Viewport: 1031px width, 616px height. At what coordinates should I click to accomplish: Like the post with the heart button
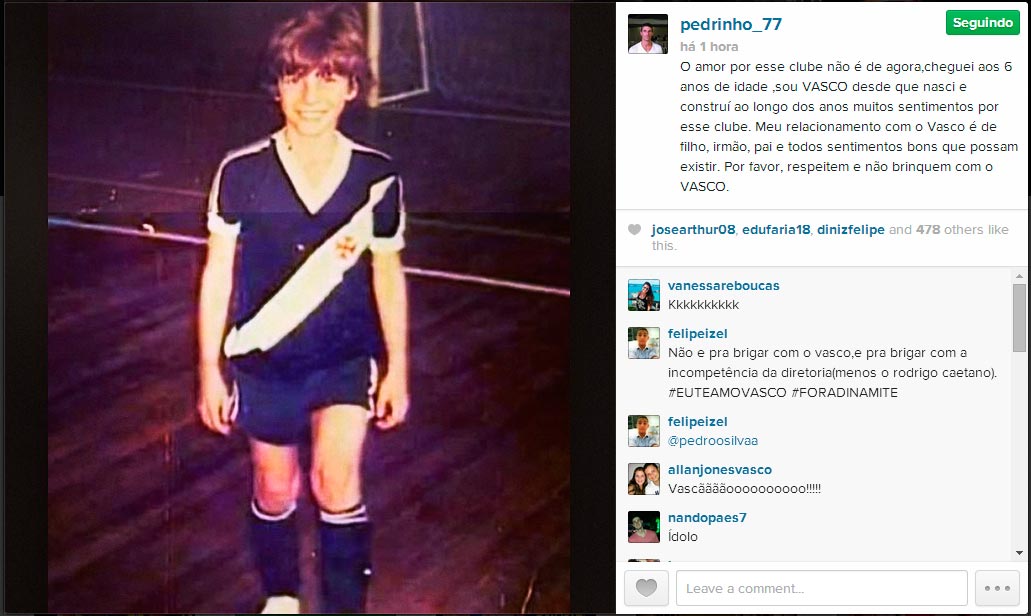pyautogui.click(x=646, y=588)
